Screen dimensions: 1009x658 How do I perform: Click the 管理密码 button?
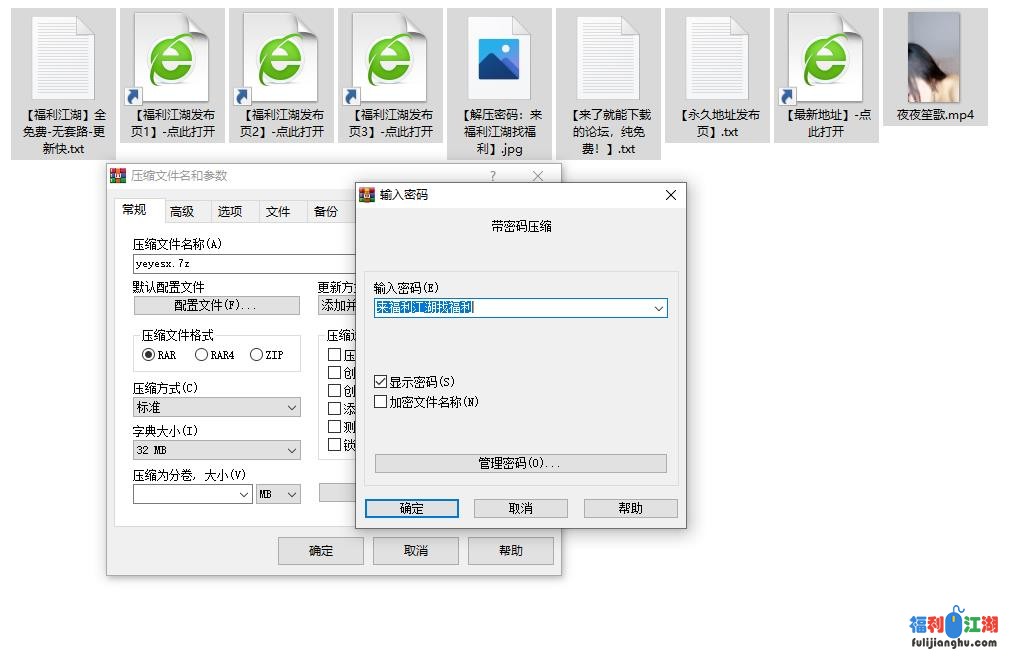(520, 464)
